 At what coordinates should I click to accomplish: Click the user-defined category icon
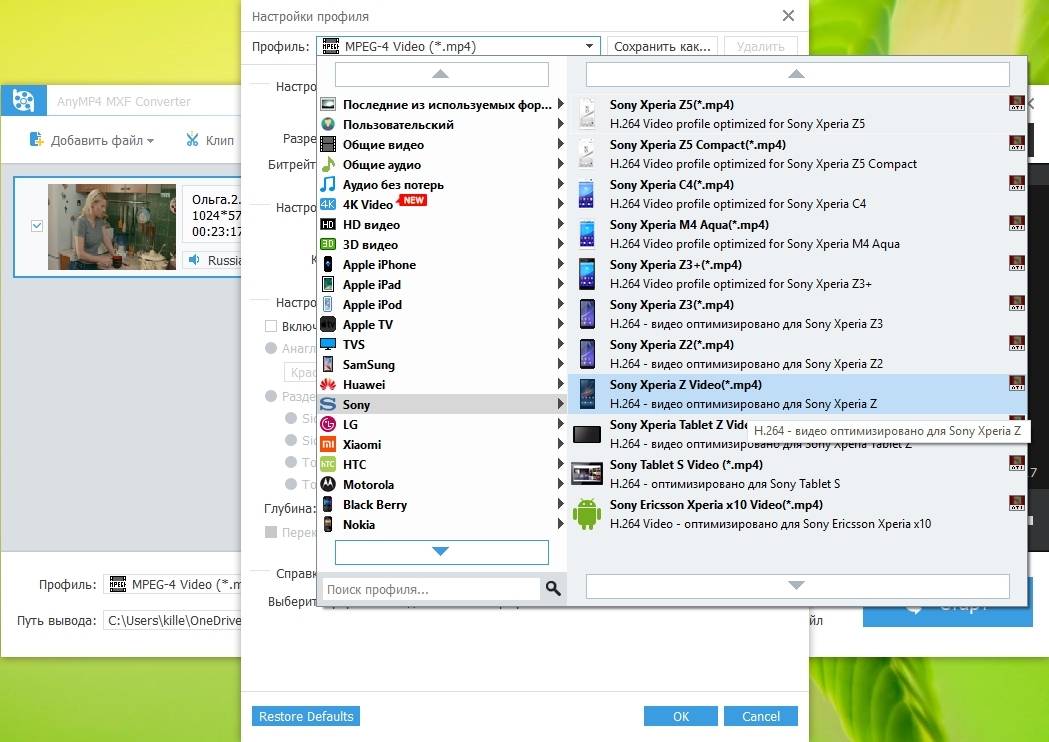328,124
